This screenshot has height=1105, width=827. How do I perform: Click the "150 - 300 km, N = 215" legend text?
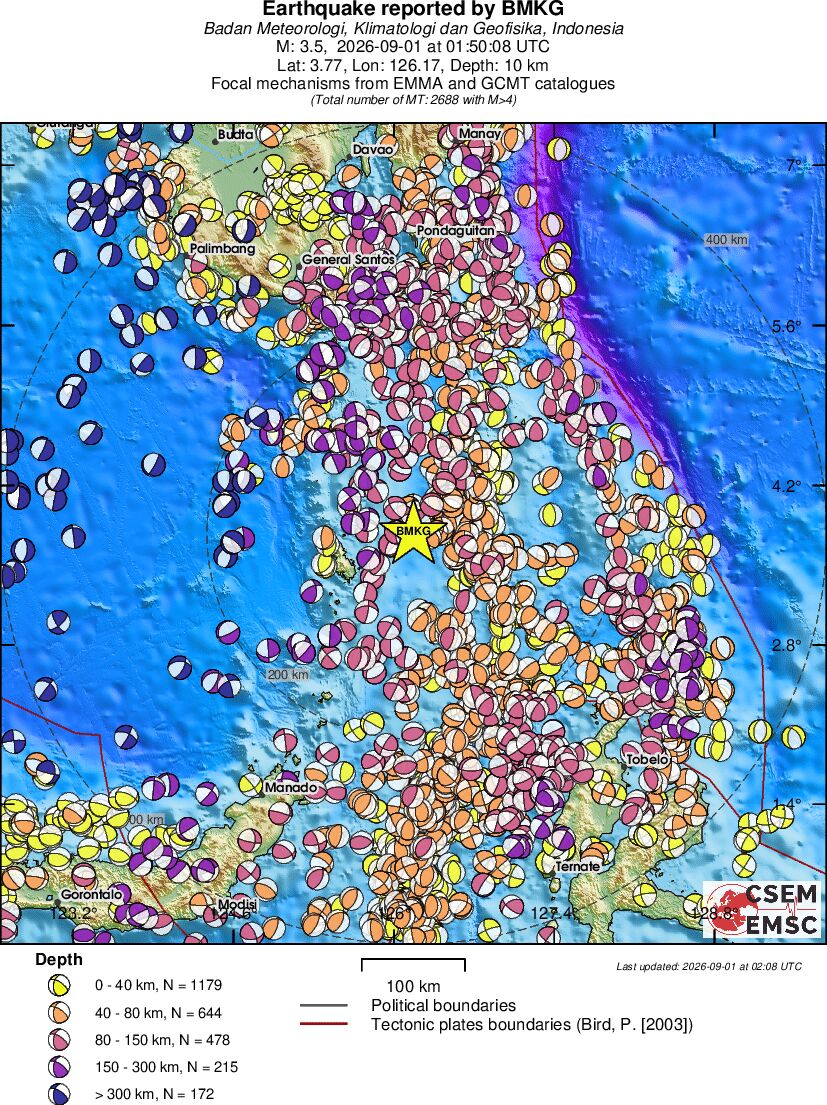[166, 1067]
